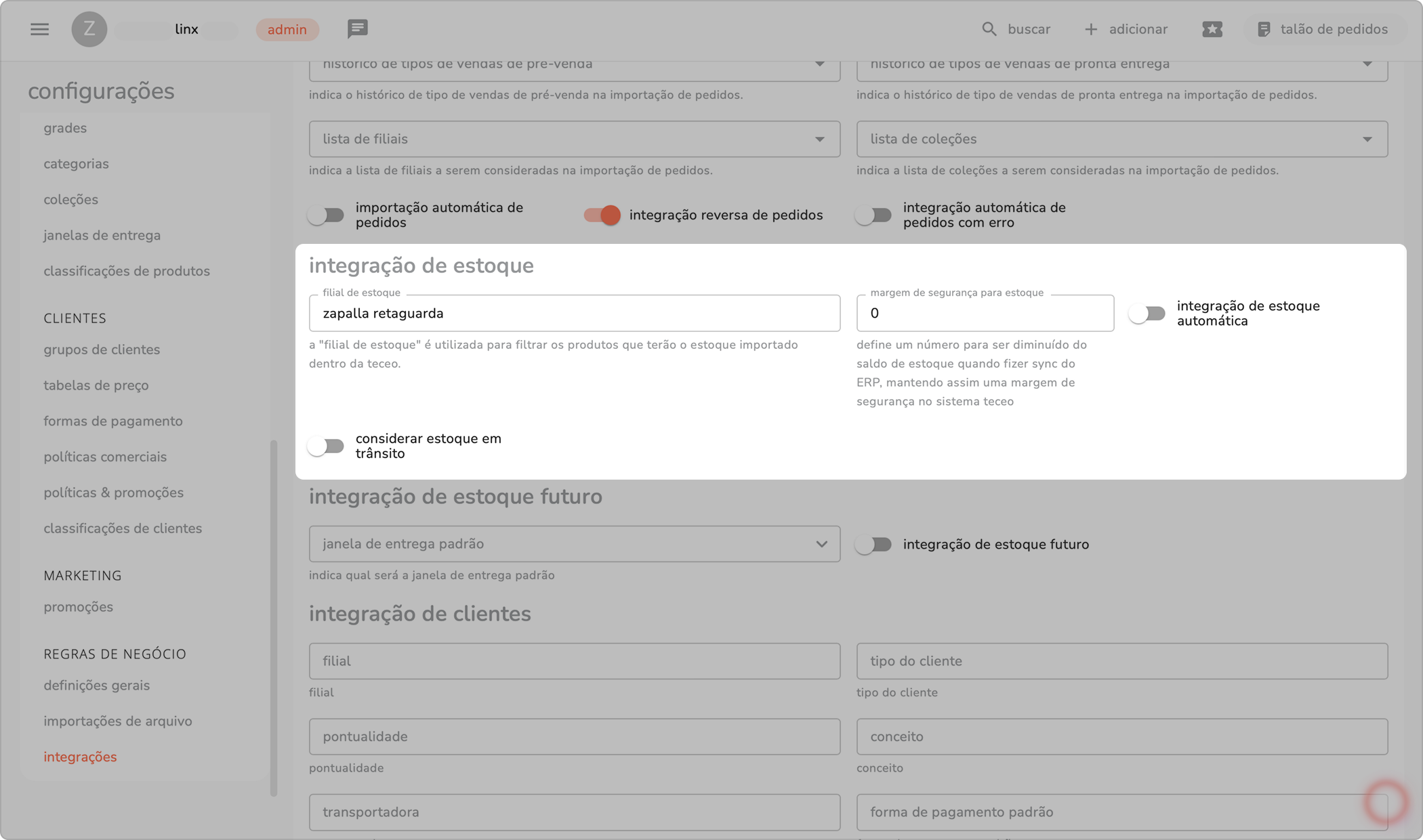This screenshot has height=840, width=1423.
Task: Open políticas comerciais link
Action: tap(105, 457)
